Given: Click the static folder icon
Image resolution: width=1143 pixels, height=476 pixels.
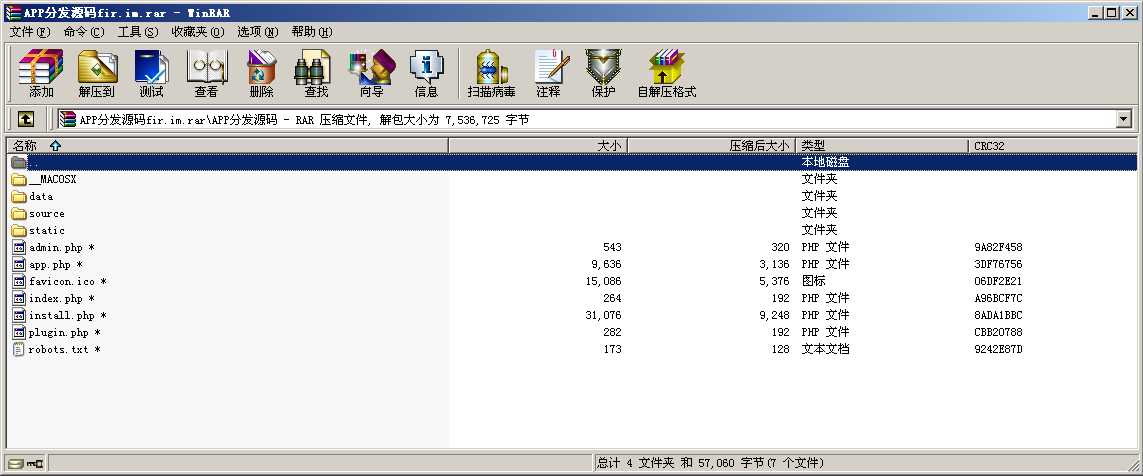Looking at the screenshot, I should (19, 230).
